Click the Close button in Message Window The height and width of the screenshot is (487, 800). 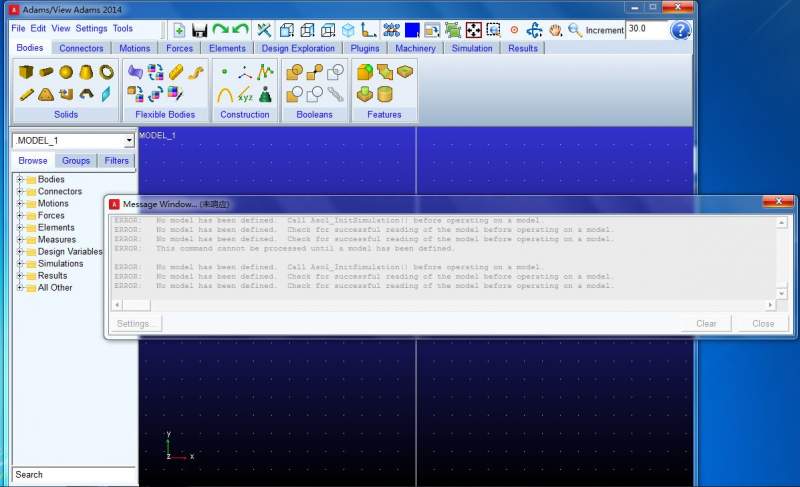pos(763,323)
